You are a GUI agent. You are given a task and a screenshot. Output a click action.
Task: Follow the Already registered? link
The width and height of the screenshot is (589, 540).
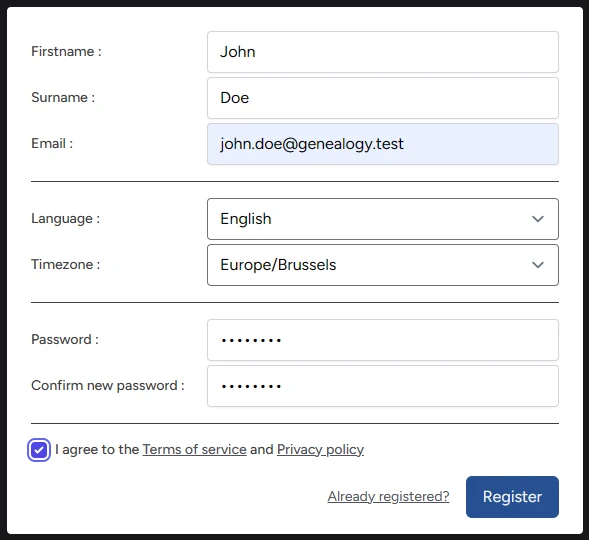[x=388, y=496]
